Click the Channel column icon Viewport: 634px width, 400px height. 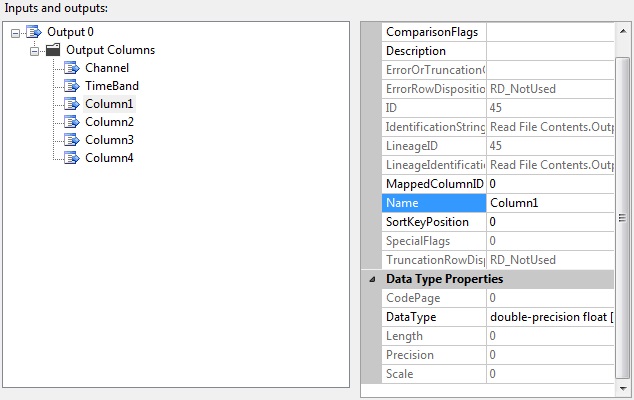coord(71,68)
